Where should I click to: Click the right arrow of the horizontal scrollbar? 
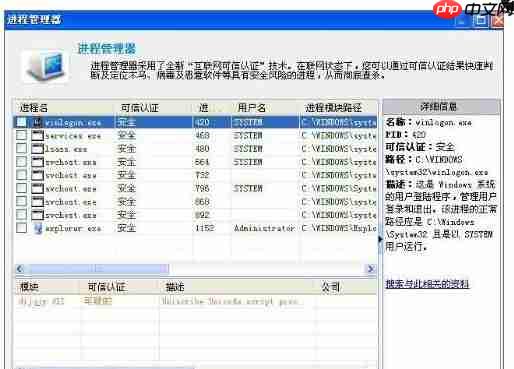(x=371, y=269)
